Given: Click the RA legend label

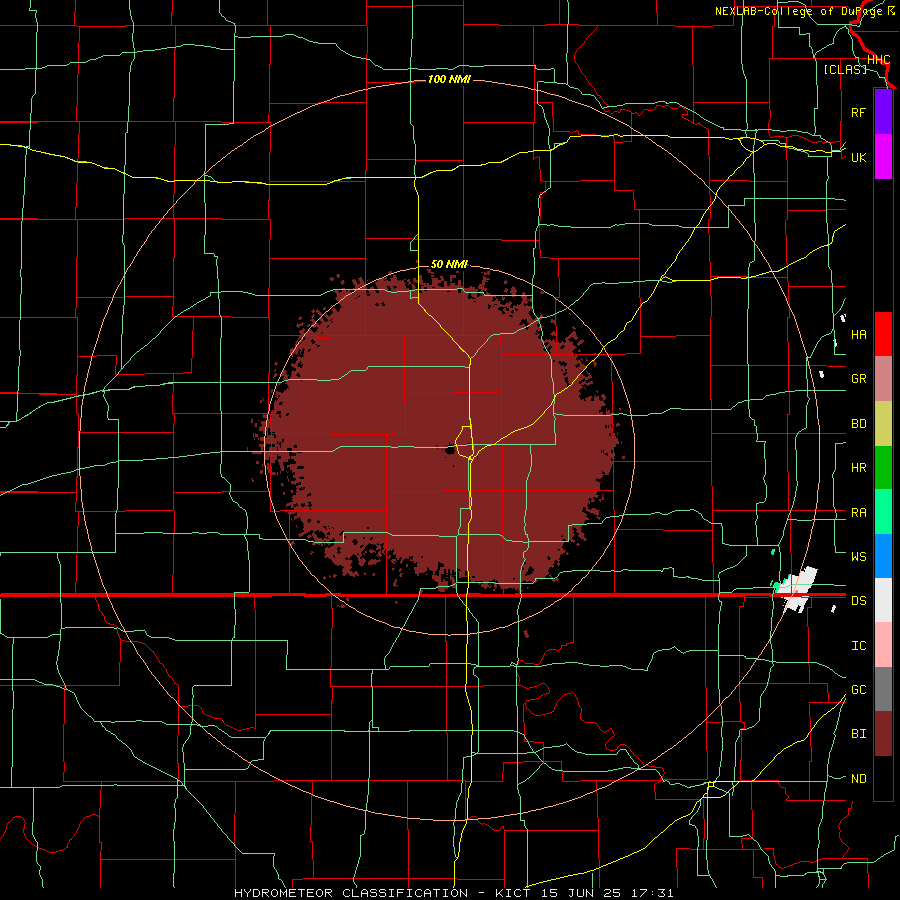Looking at the screenshot, I should pos(858,513).
